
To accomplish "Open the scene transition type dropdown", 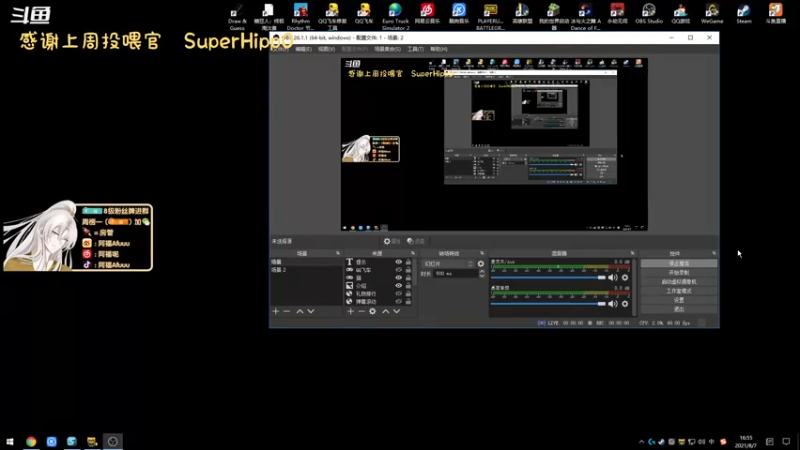I will coord(448,264).
